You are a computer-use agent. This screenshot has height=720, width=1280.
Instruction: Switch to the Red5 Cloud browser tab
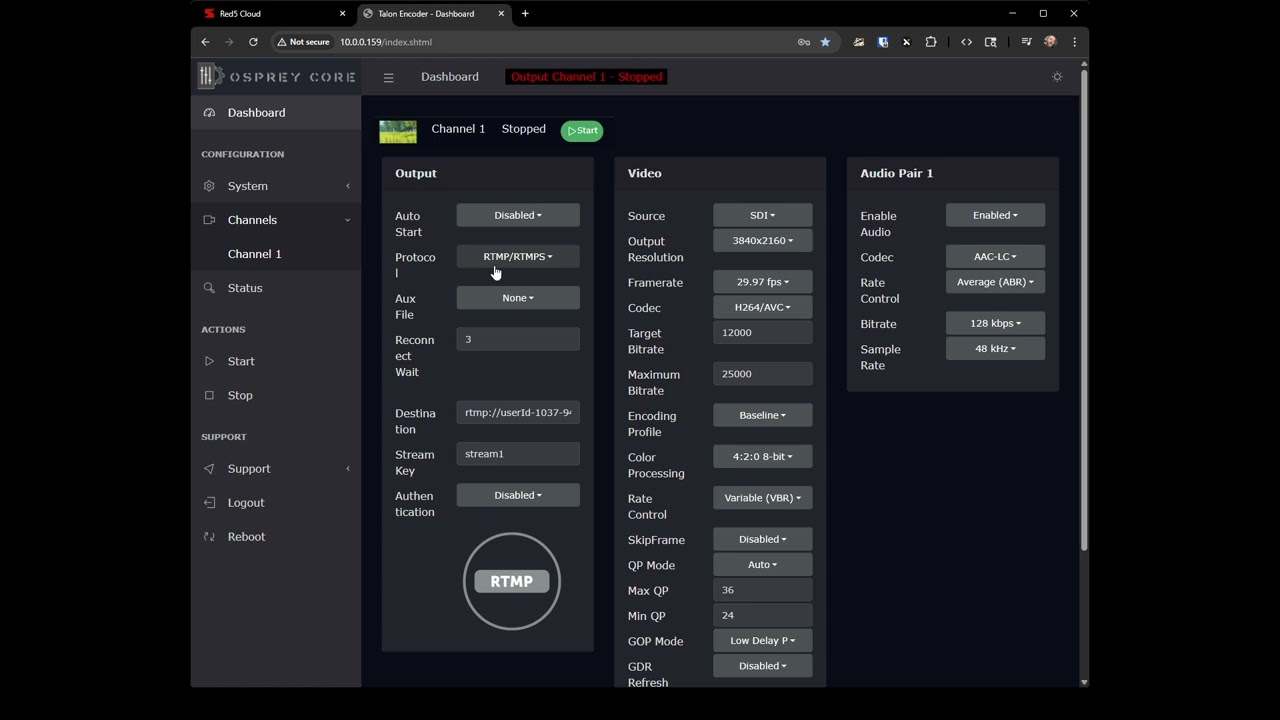point(275,14)
